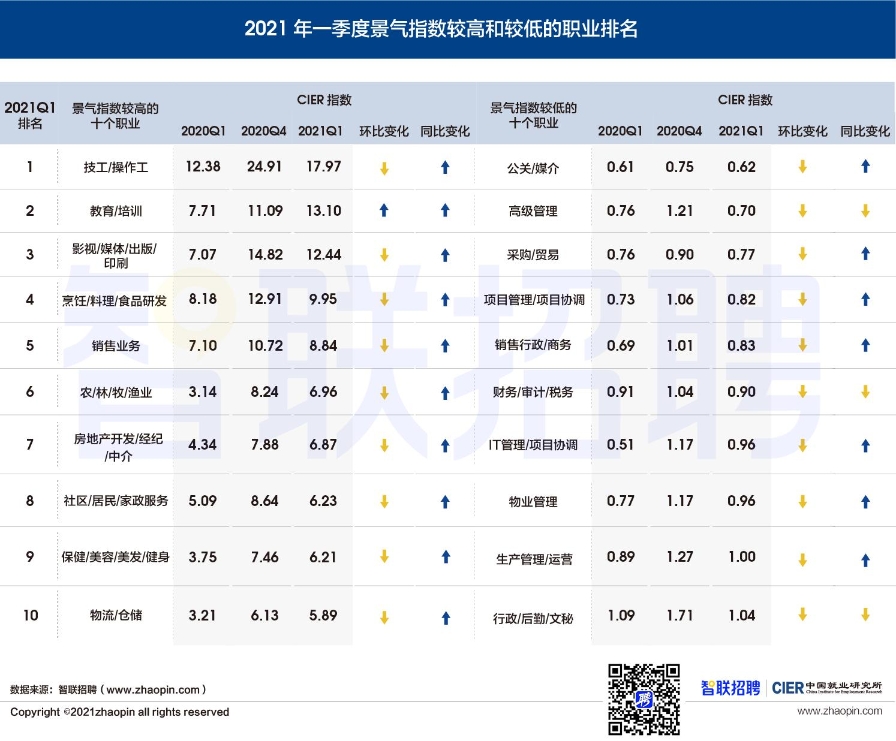896x741 pixels.
Task: Click 行政/后勤/文秘 环比变化 down arrow
Action: (x=802, y=615)
